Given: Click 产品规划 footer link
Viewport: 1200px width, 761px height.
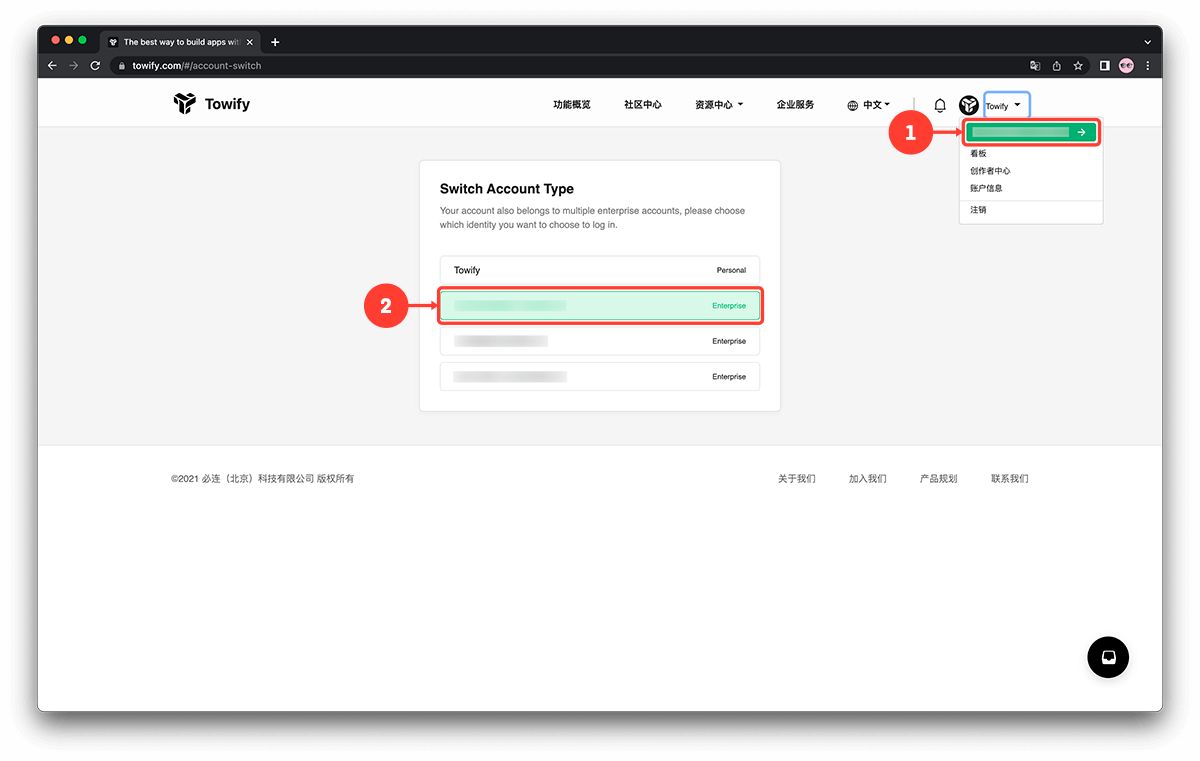Looking at the screenshot, I should pos(939,479).
